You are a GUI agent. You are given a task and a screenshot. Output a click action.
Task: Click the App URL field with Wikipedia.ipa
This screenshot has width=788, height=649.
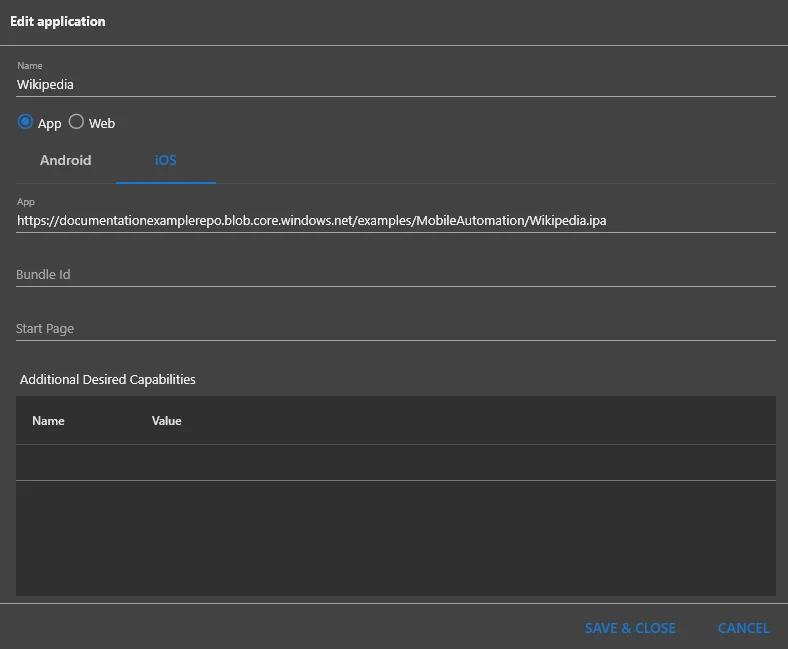click(395, 220)
